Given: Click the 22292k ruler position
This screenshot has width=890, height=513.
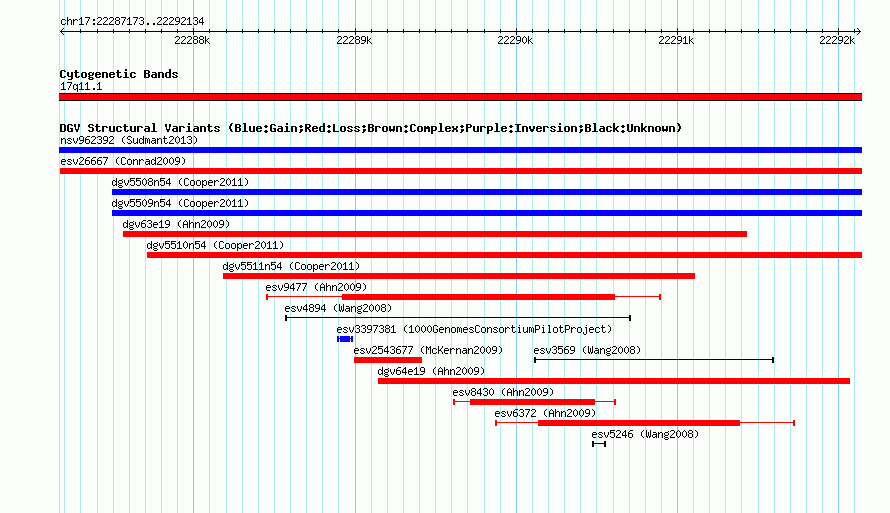Looking at the screenshot, I should (x=837, y=40).
